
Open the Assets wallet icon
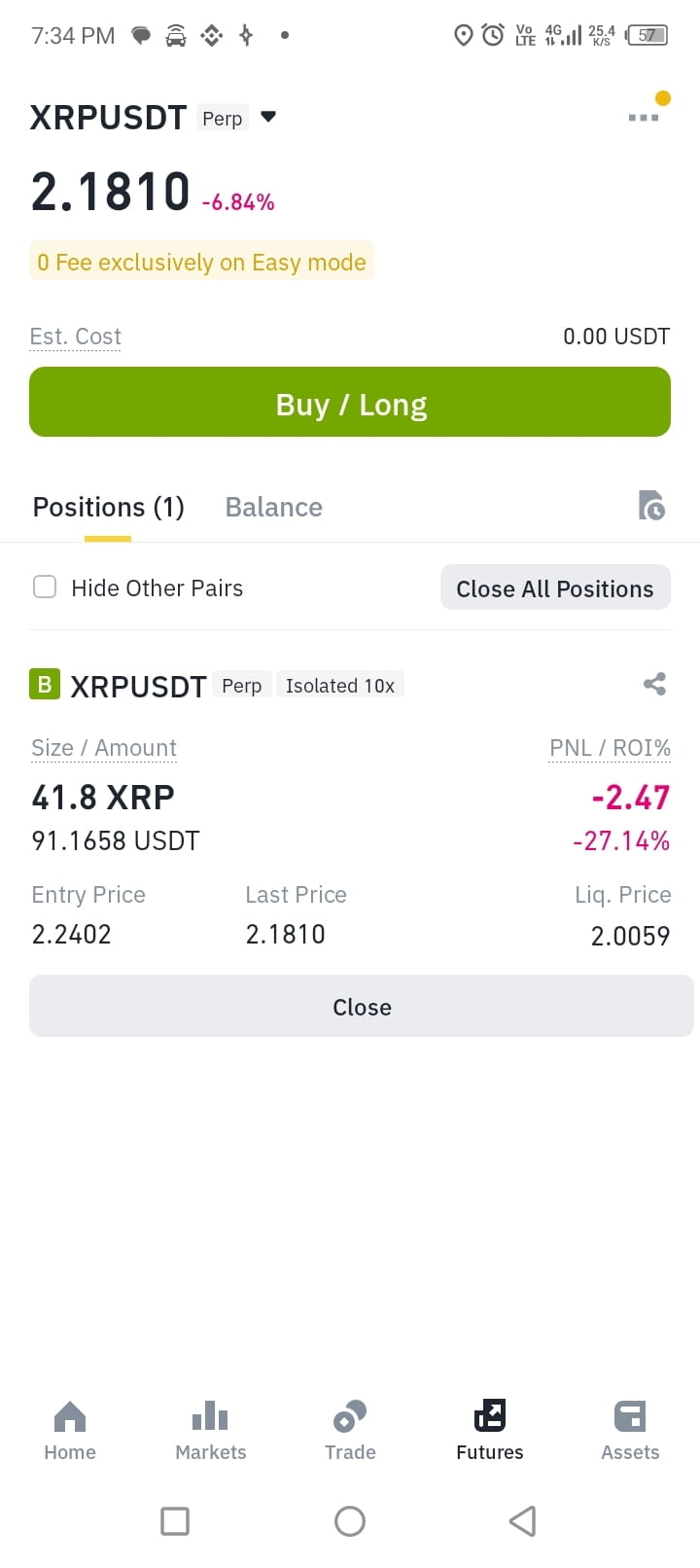pyautogui.click(x=630, y=1416)
